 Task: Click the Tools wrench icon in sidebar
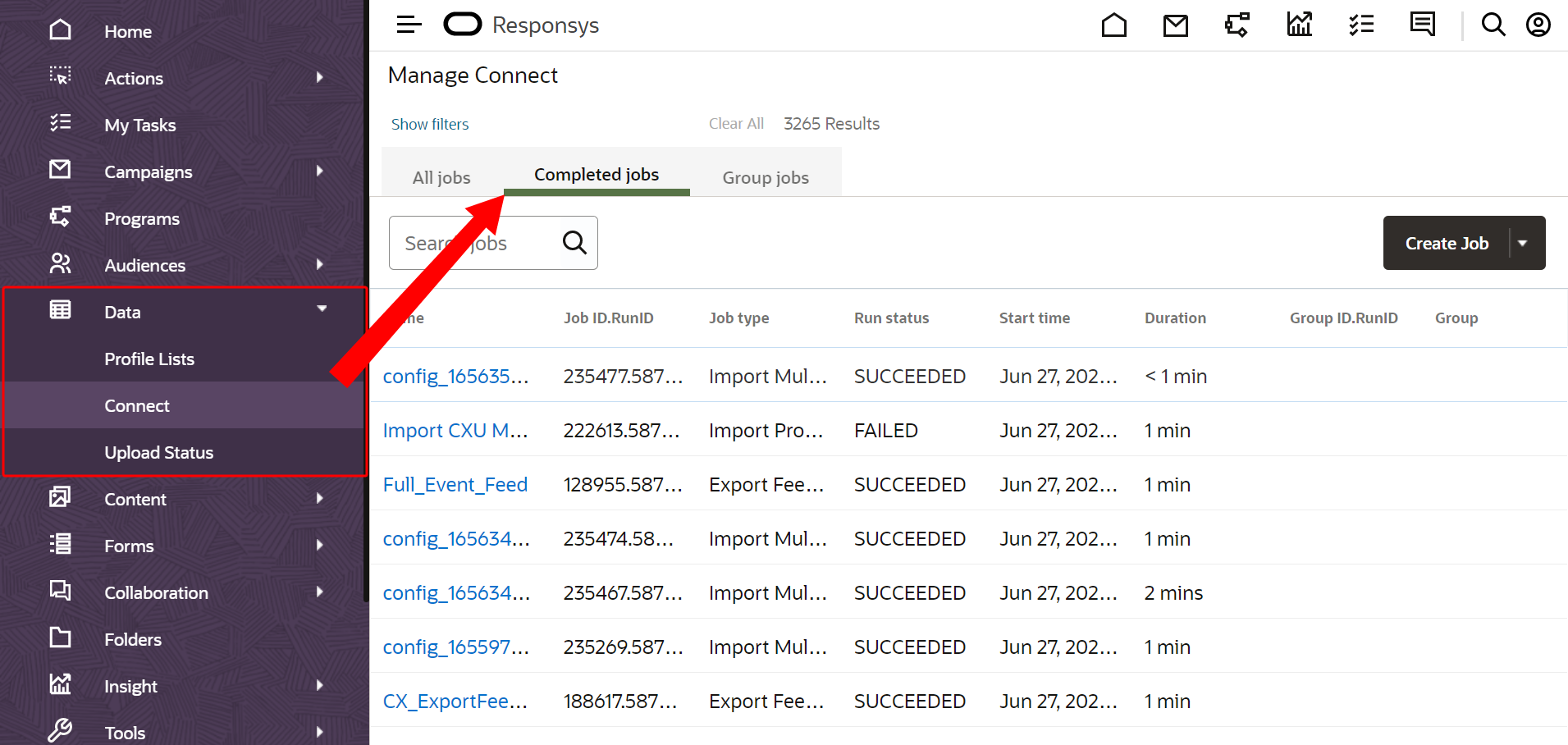coord(60,730)
